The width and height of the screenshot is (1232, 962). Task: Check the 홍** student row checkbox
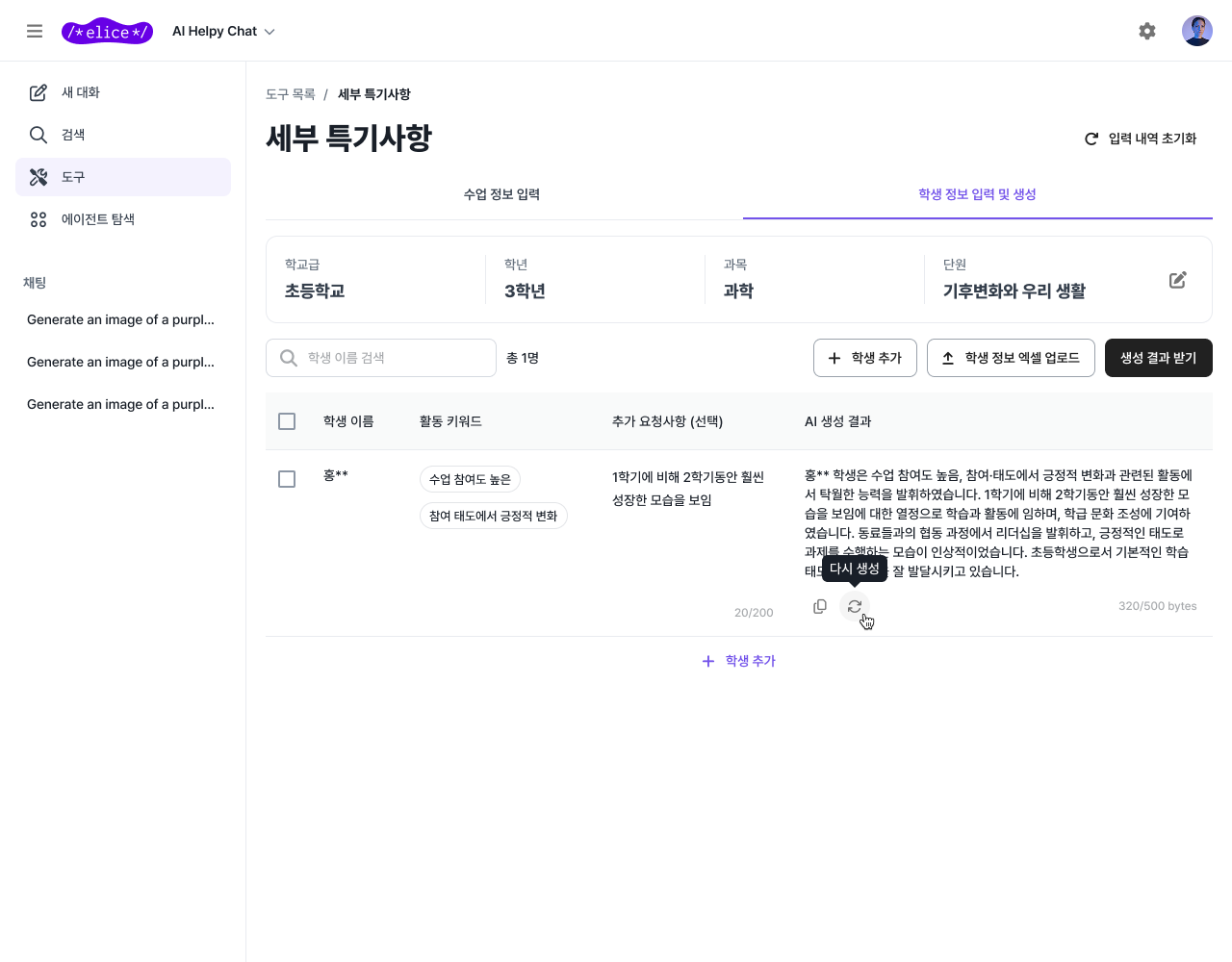(287, 479)
